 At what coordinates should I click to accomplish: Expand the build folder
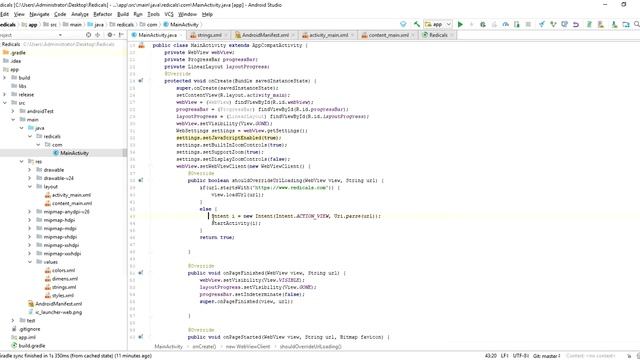(x=5, y=78)
